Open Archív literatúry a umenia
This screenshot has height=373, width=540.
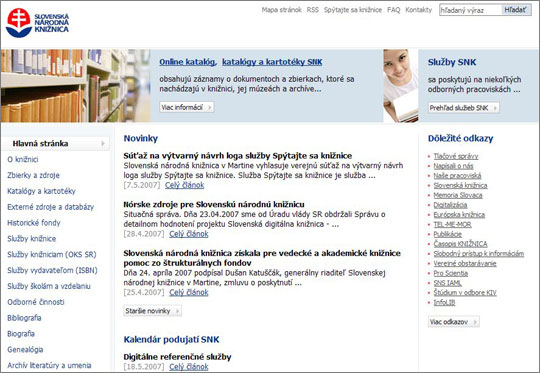(x=49, y=365)
